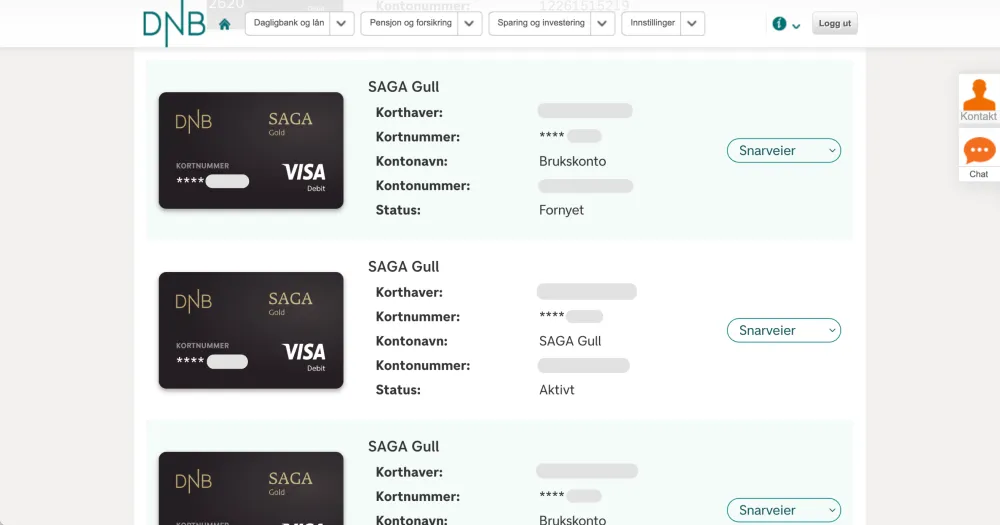Expand the Pensjon og forsikring chevron
This screenshot has width=1000, height=525.
coord(470,24)
